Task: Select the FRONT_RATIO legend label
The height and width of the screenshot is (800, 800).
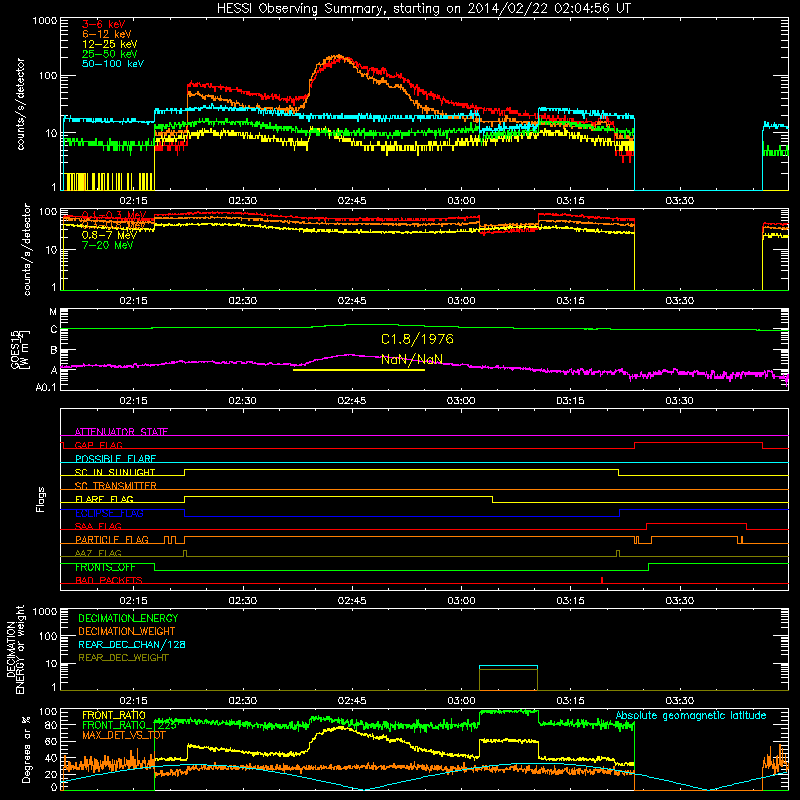Action: 114,715
